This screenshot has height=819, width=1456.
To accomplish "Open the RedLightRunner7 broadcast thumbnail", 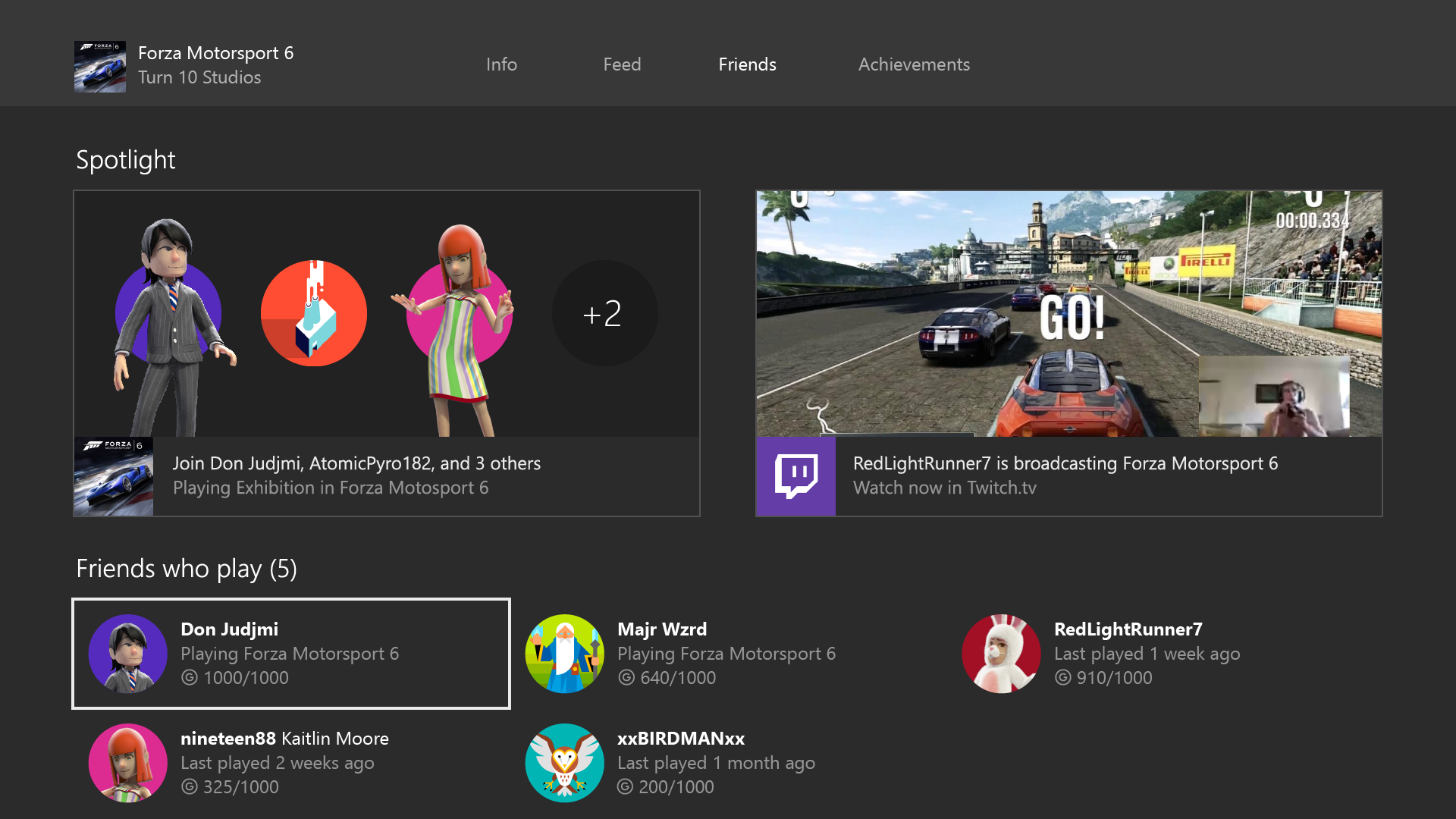I will tap(1068, 313).
